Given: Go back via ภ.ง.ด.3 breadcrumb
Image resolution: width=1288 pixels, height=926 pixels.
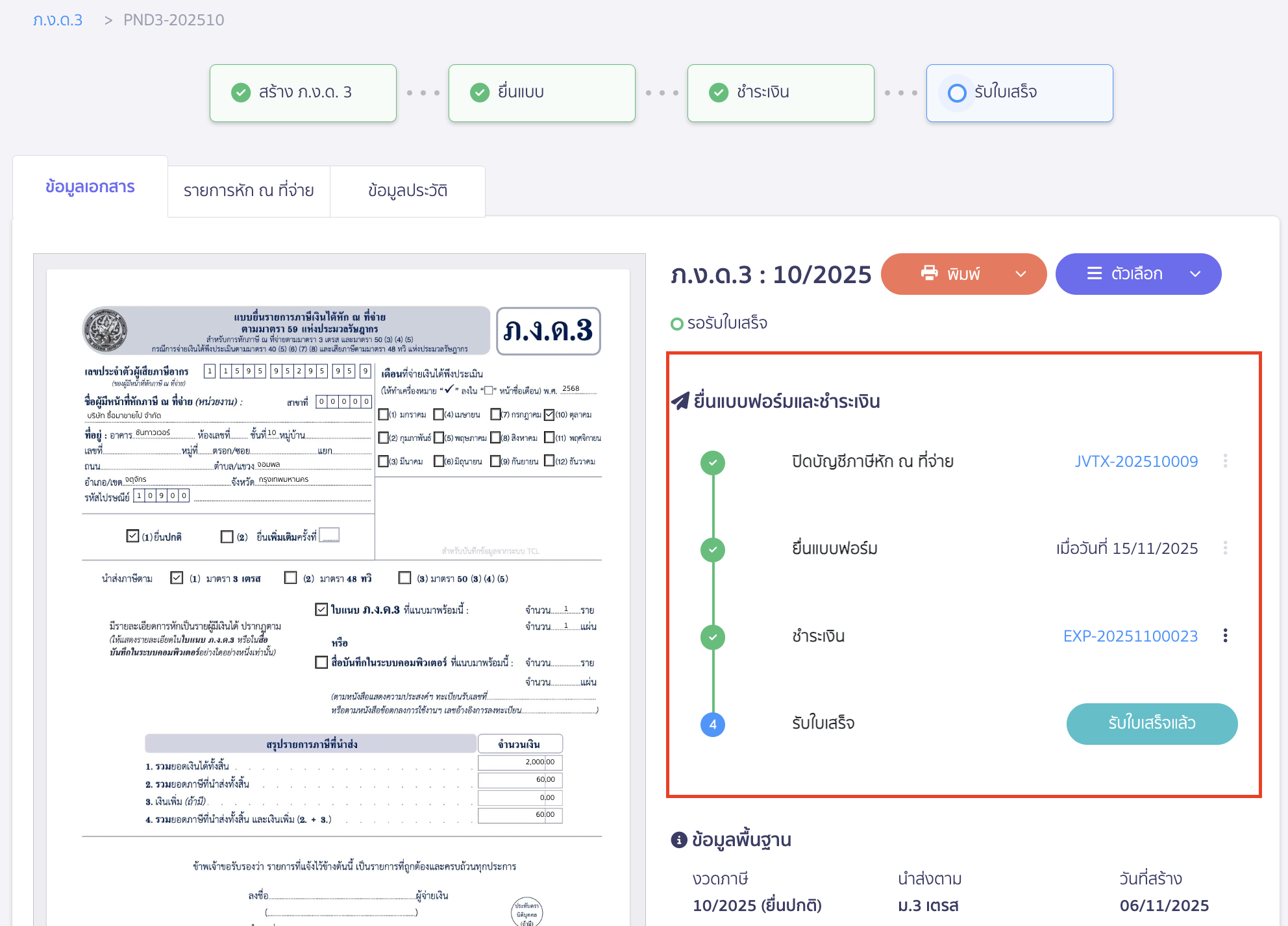Looking at the screenshot, I should 58,20.
